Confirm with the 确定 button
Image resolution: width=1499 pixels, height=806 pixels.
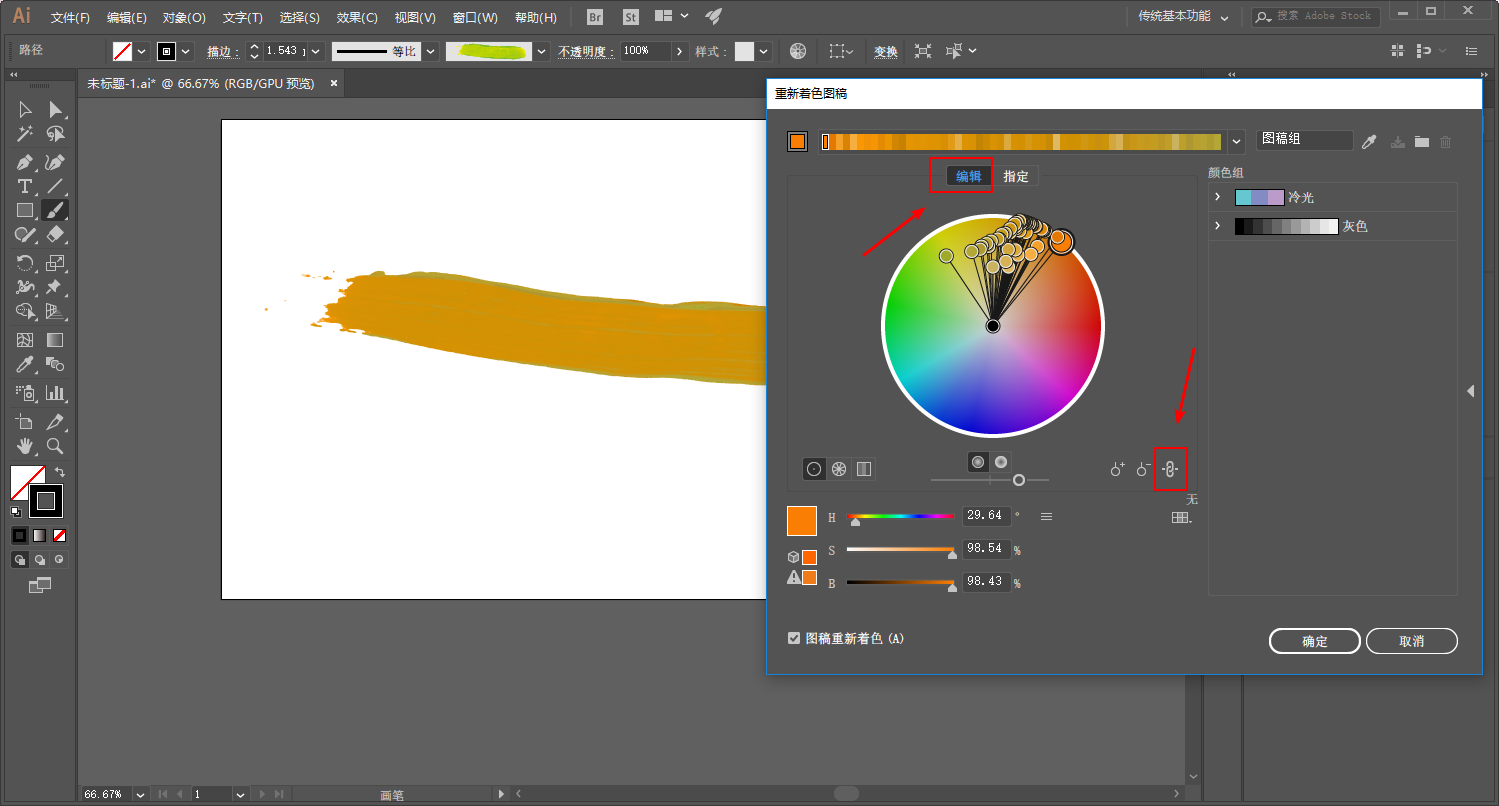pos(1315,641)
